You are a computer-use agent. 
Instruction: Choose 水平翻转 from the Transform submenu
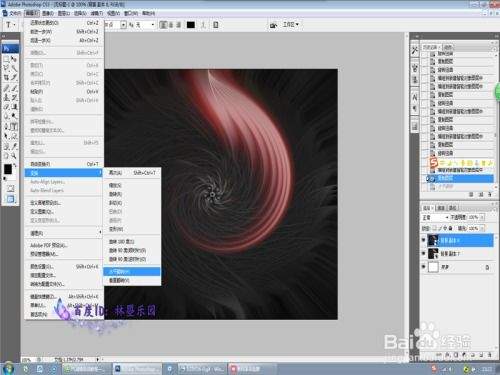coord(132,272)
